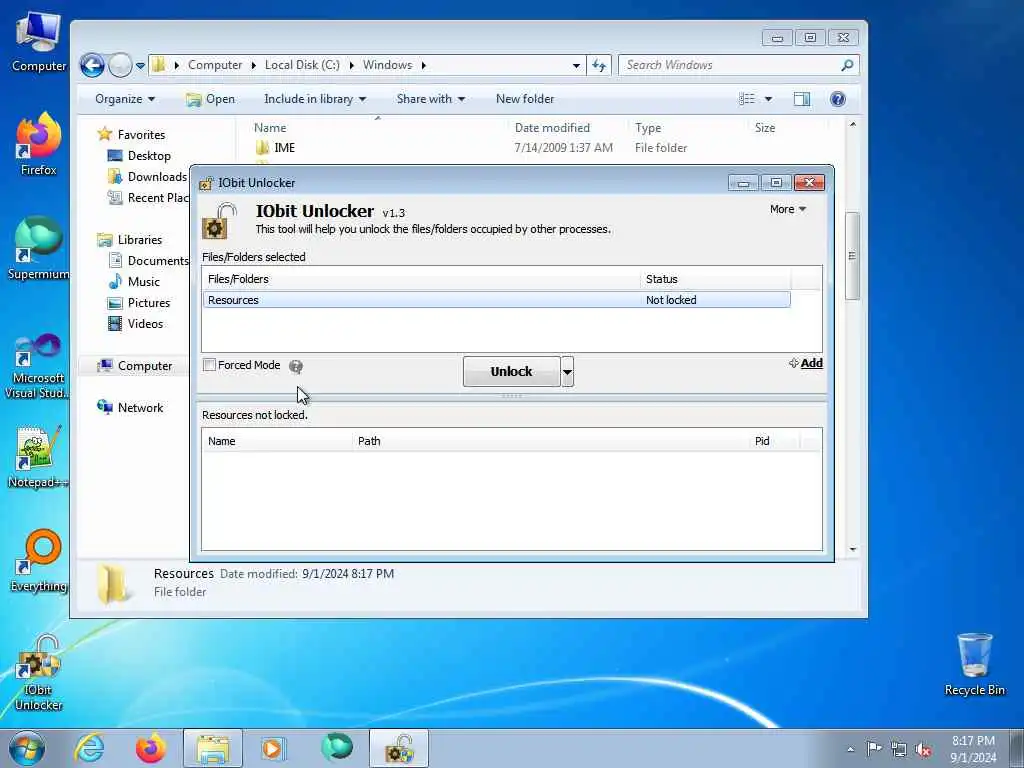Open the Windows Start menu

point(27,748)
